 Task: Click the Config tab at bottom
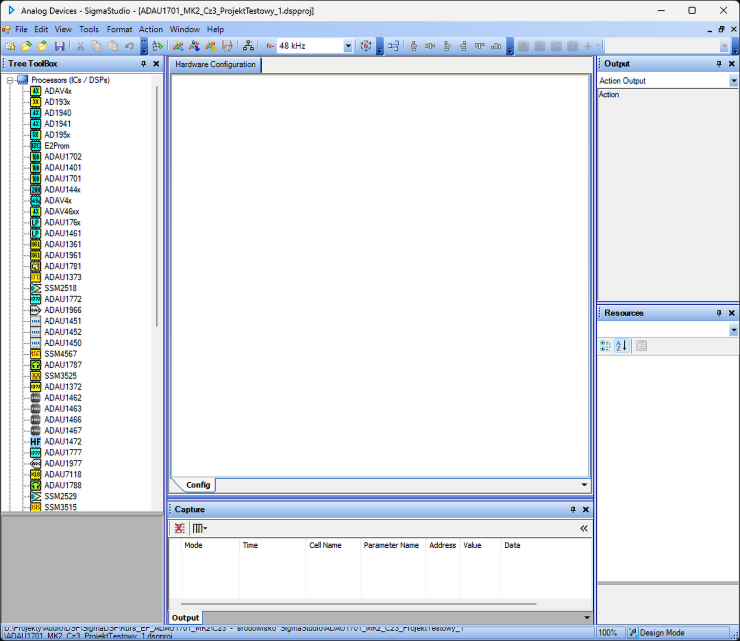pos(198,485)
